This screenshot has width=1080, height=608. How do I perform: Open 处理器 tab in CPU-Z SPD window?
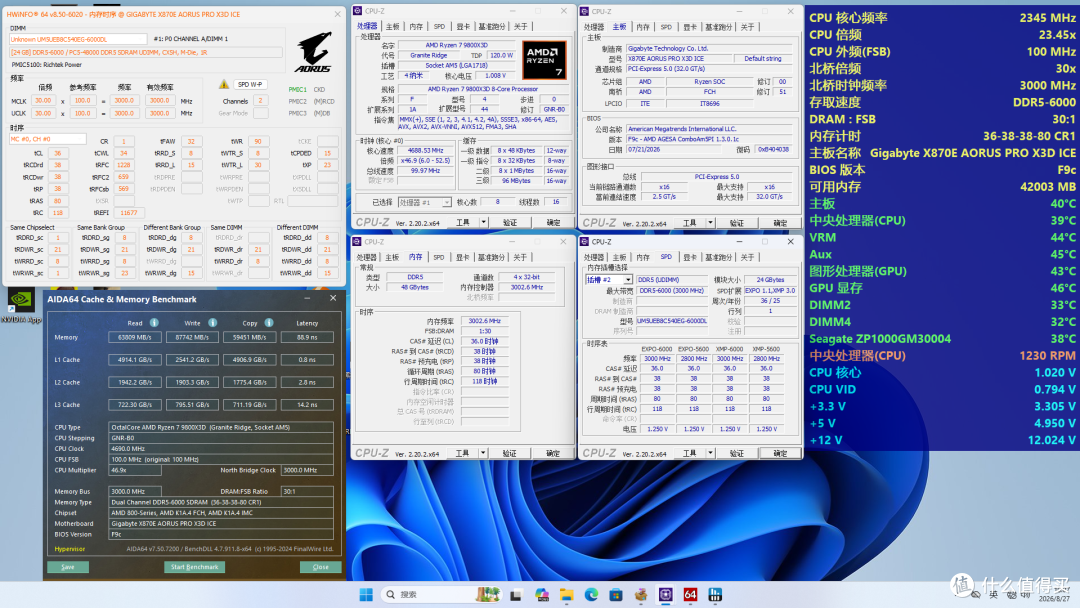[594, 258]
